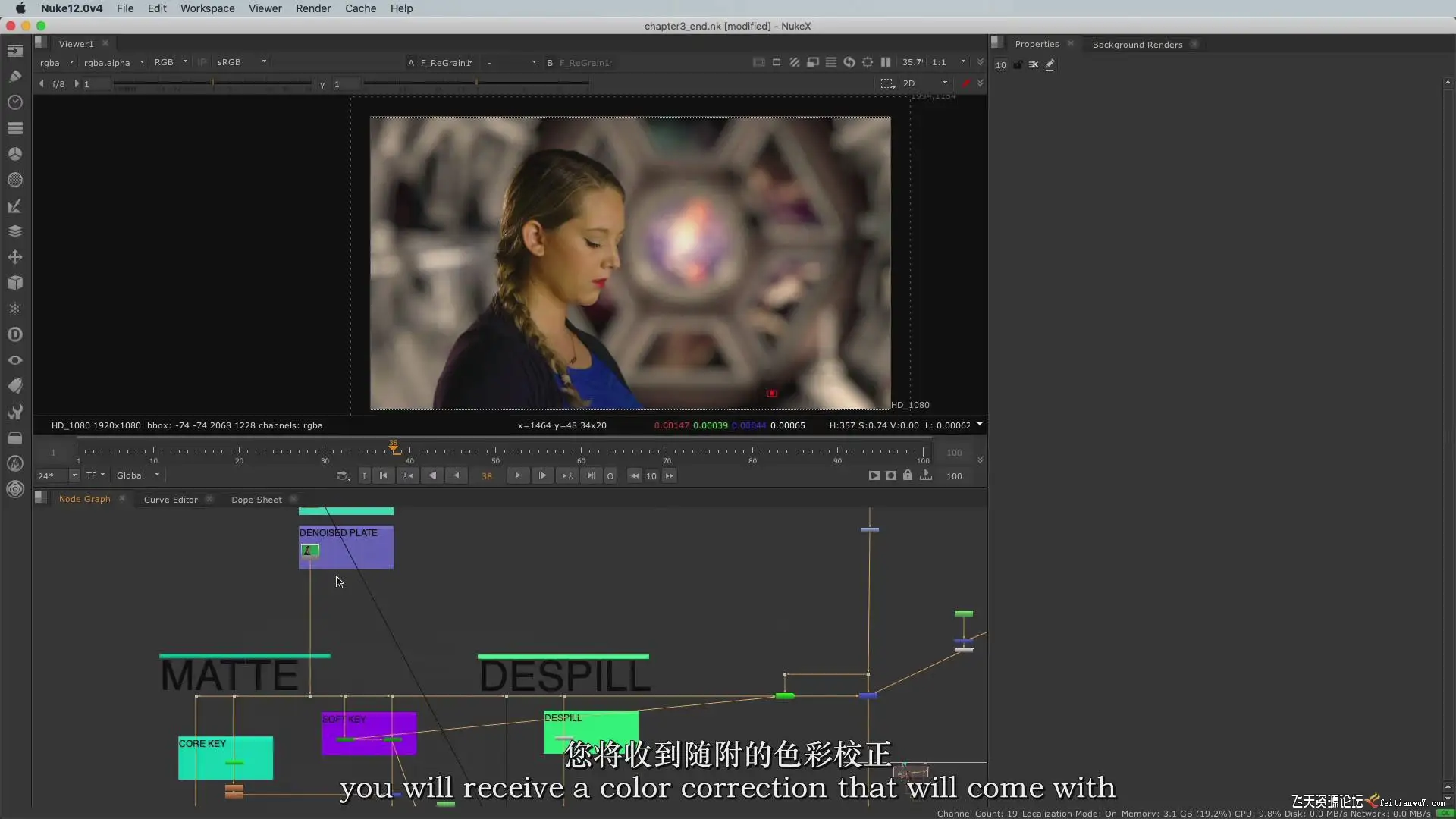Open the sRGB viewer process dropdown
This screenshot has height=819, width=1456.
pos(241,62)
